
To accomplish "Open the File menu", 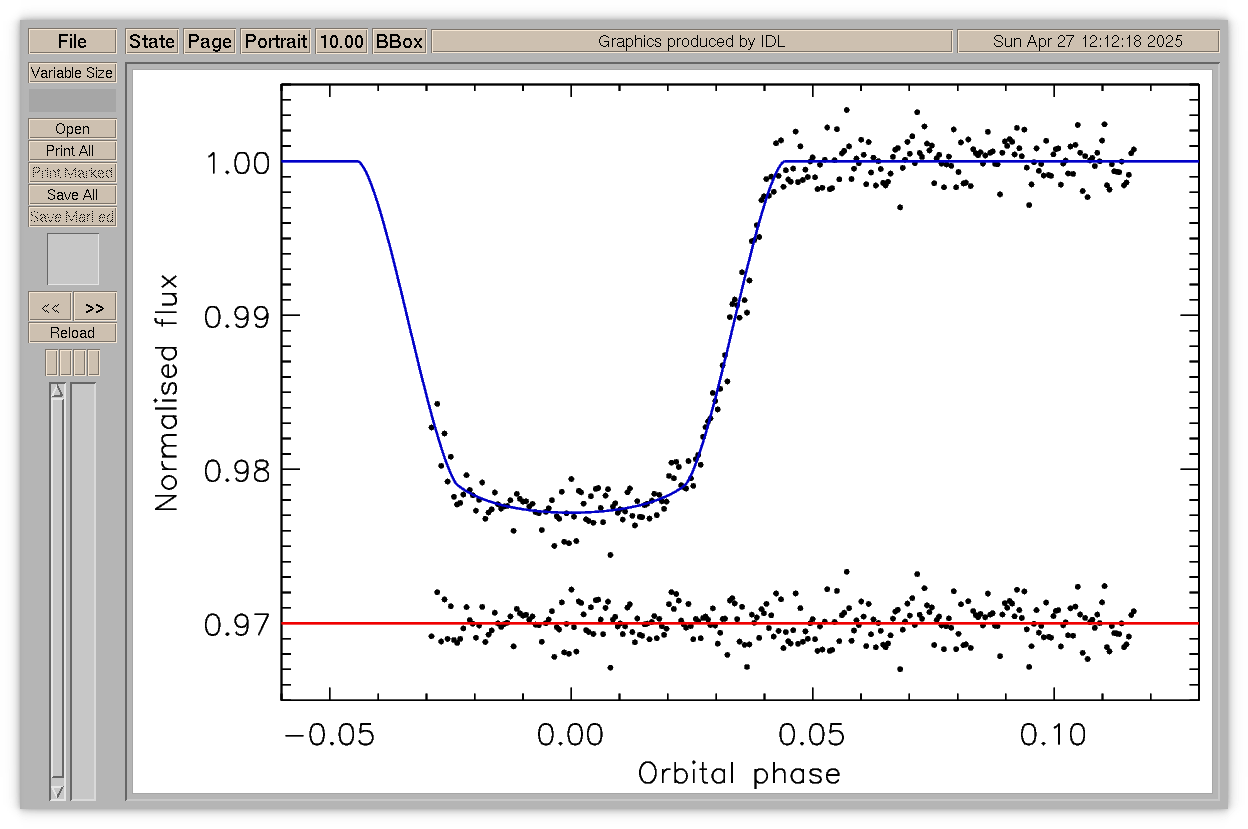I will coord(72,41).
